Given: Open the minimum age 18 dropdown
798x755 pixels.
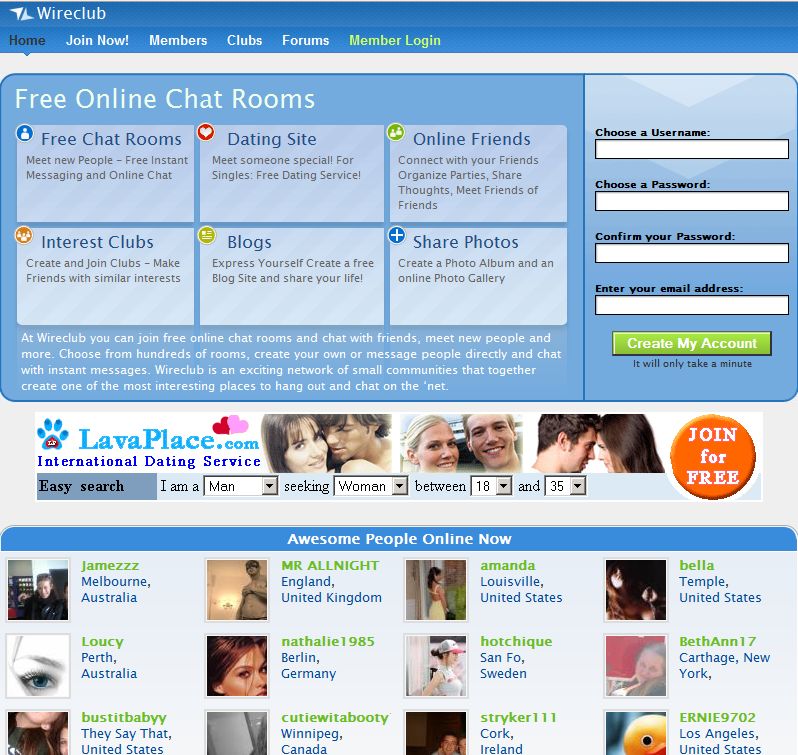Looking at the screenshot, I should 491,486.
